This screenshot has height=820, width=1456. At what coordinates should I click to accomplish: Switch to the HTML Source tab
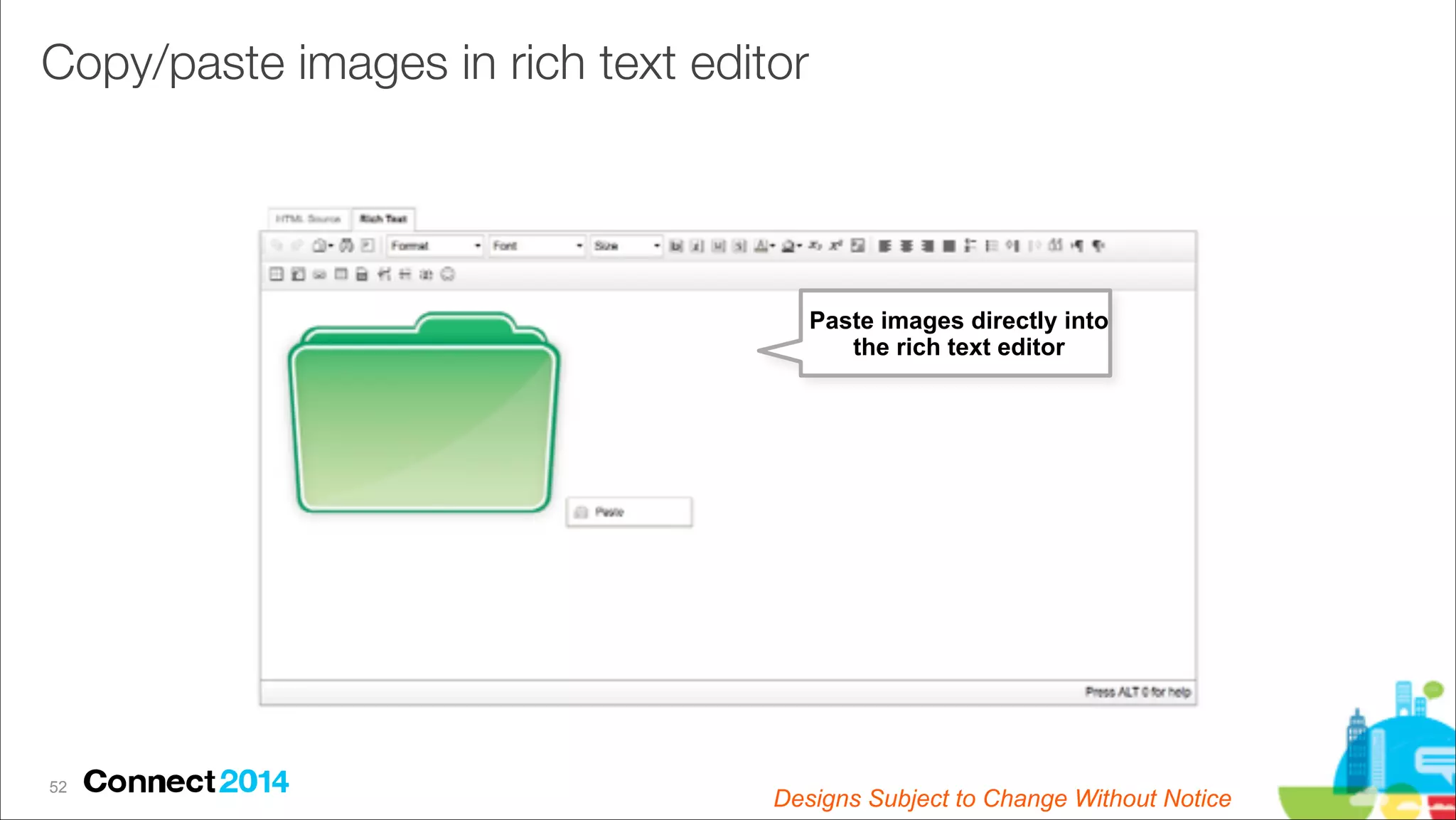click(x=308, y=218)
